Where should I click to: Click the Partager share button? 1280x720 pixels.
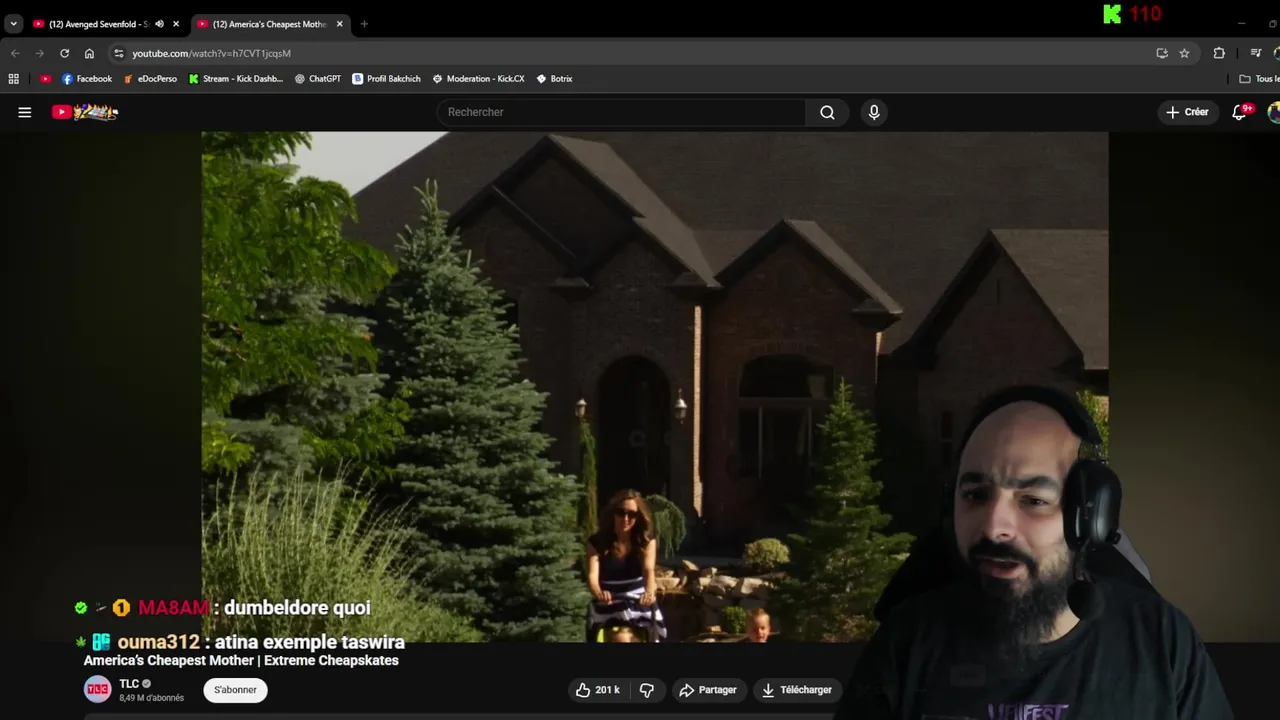708,690
